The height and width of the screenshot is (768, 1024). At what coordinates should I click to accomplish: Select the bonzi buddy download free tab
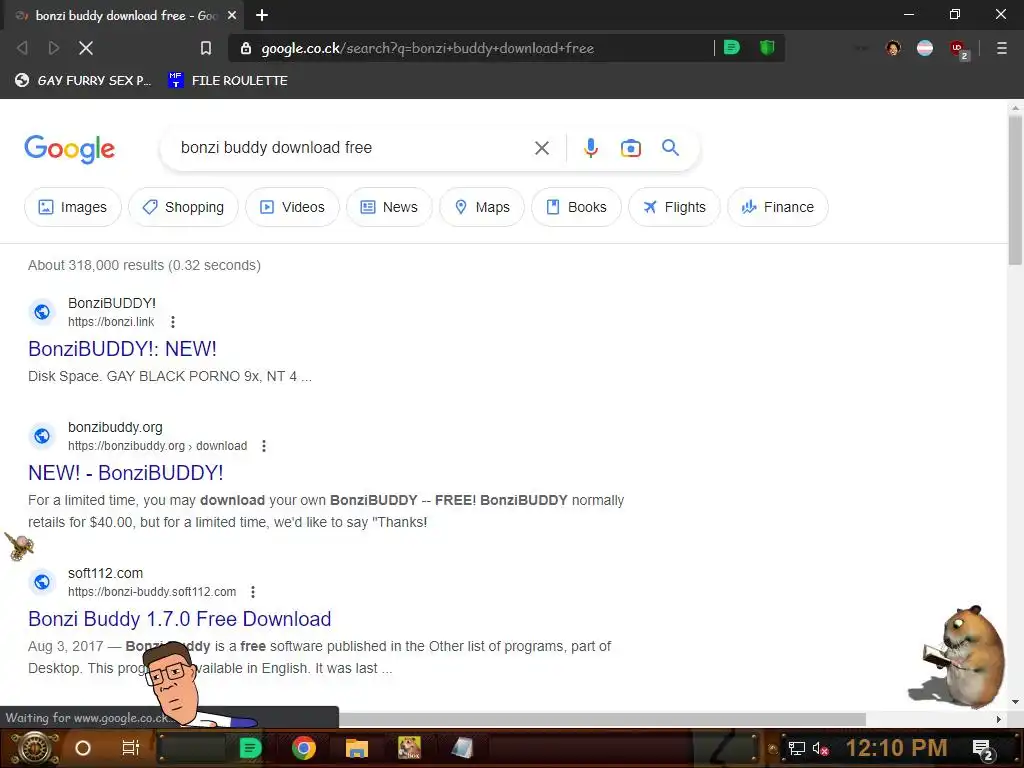click(x=124, y=15)
